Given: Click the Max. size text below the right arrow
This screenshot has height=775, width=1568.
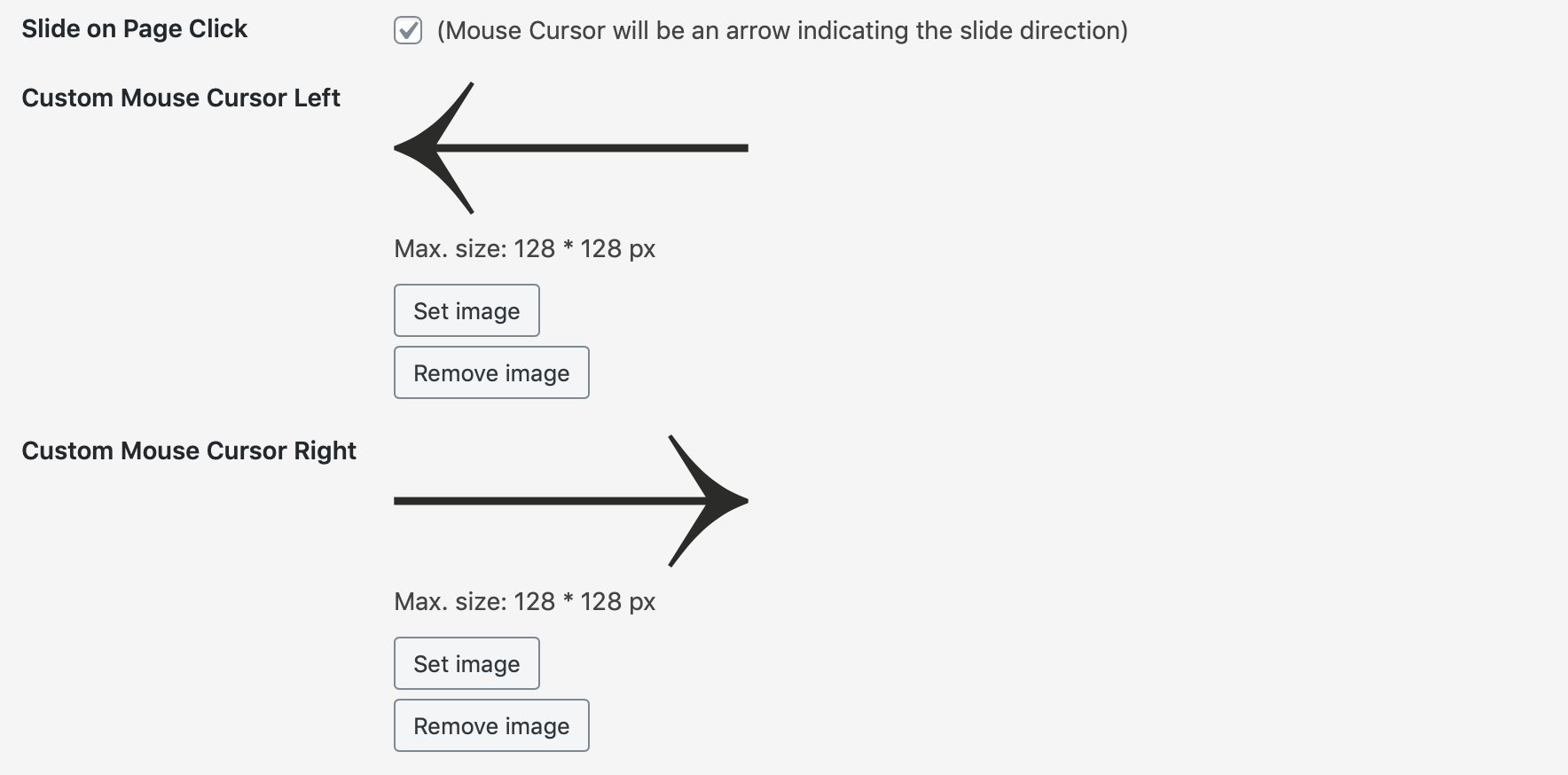Looking at the screenshot, I should [x=524, y=601].
